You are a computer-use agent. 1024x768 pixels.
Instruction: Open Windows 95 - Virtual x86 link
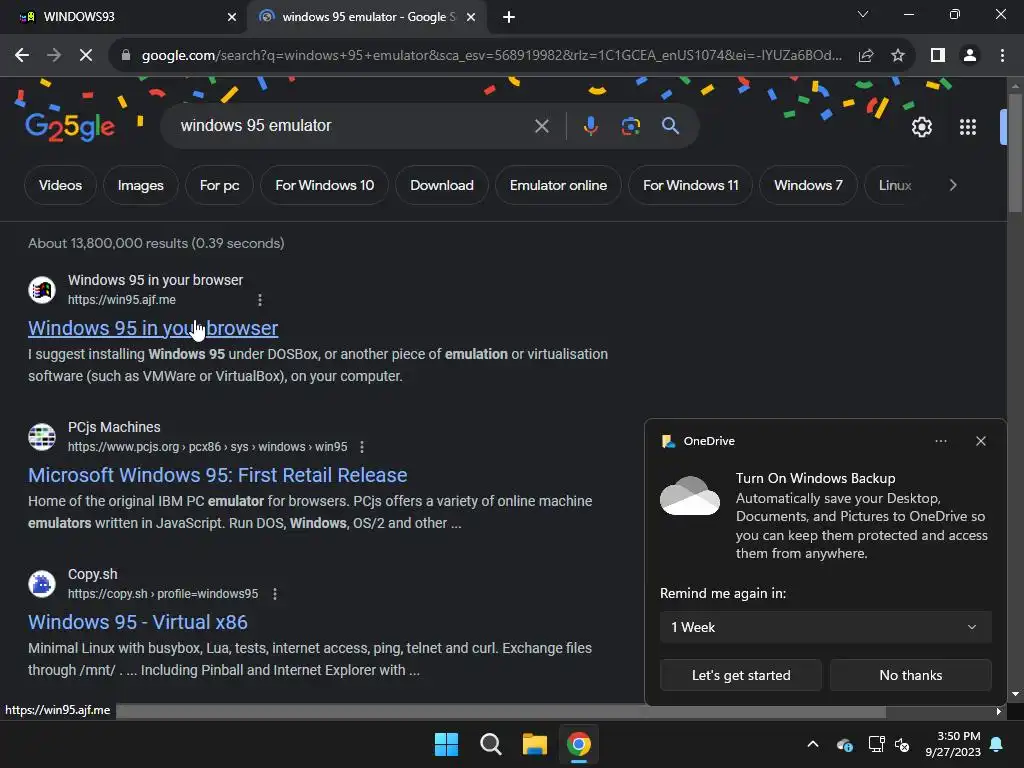point(138,622)
